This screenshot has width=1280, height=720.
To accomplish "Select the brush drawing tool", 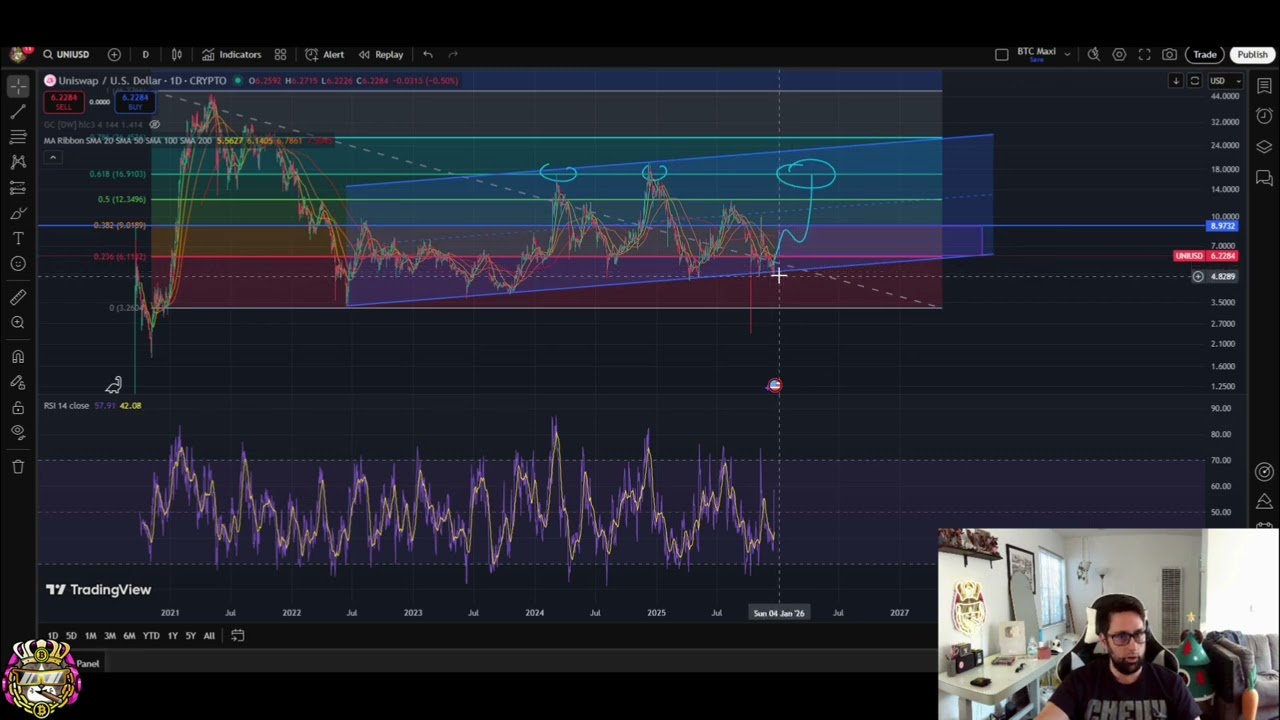I will (x=18, y=213).
